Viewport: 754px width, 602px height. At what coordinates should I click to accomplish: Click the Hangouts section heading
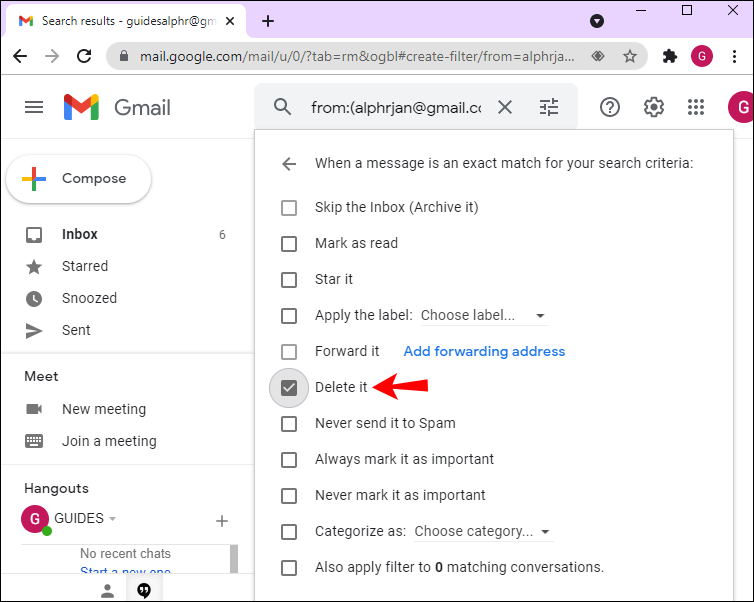[x=56, y=489]
